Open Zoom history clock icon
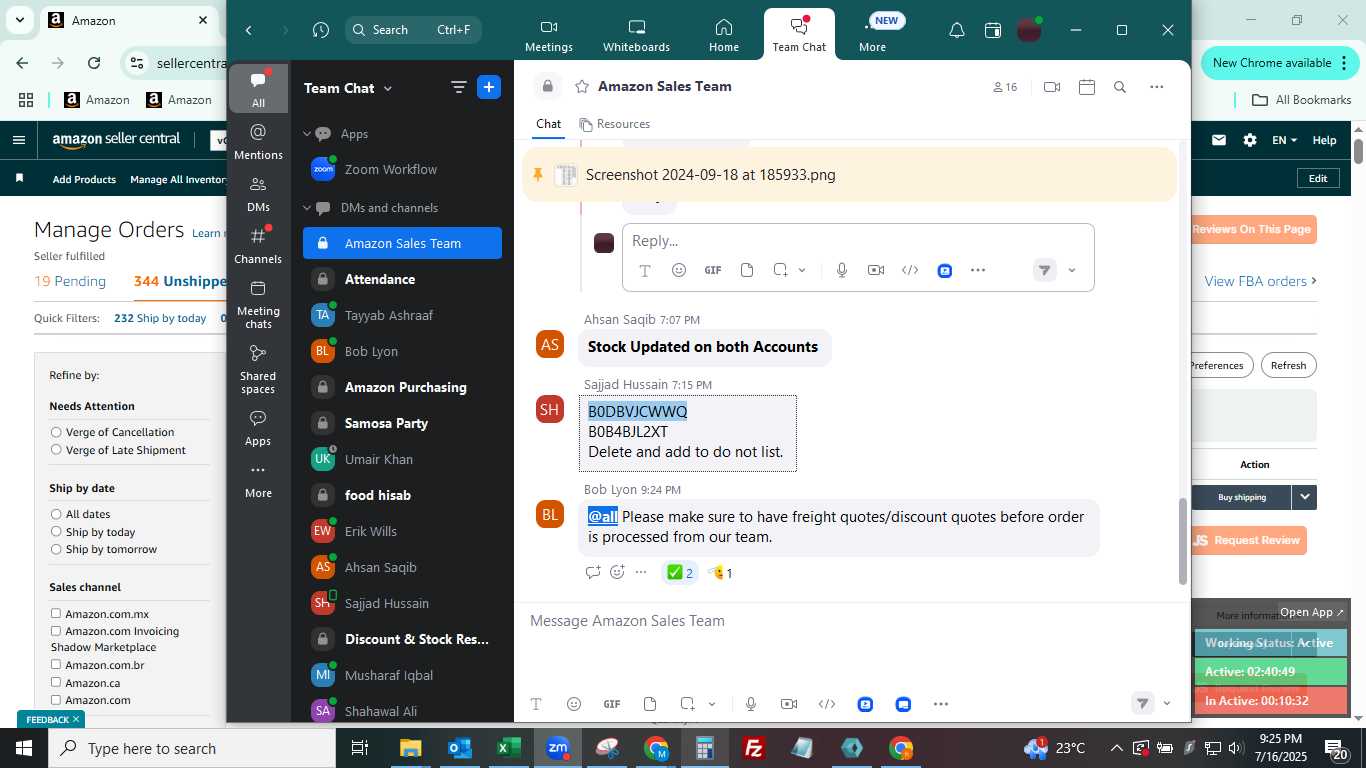 [x=320, y=30]
